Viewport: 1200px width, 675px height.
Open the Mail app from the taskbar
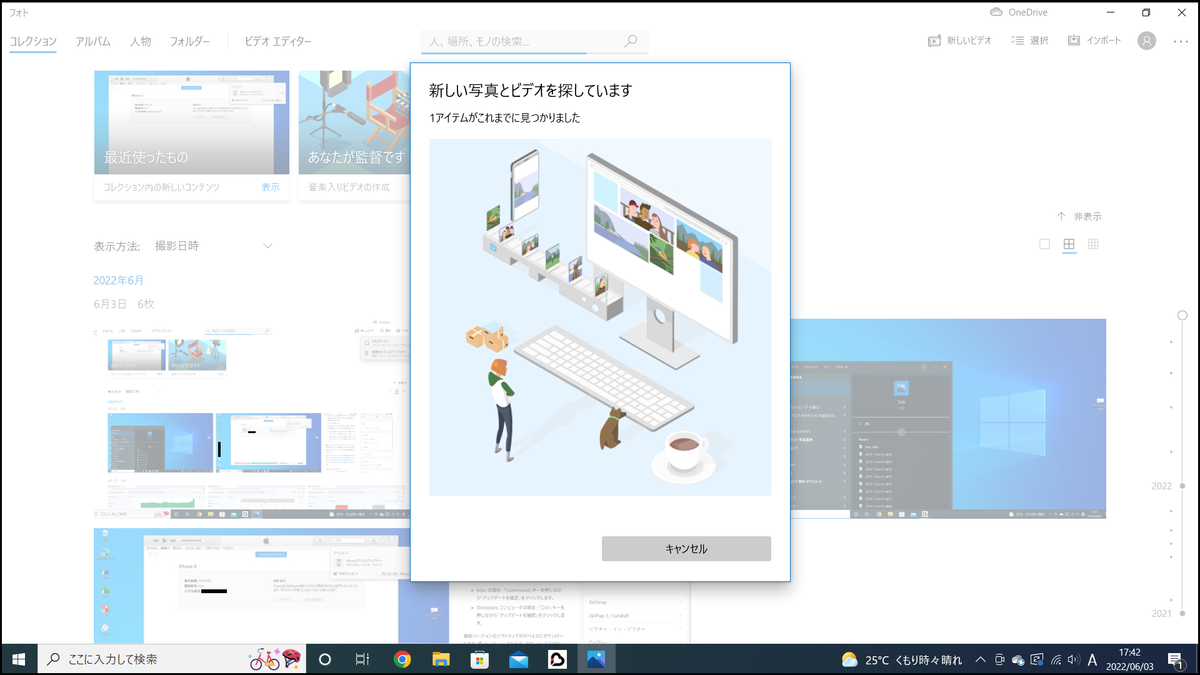(x=519, y=659)
